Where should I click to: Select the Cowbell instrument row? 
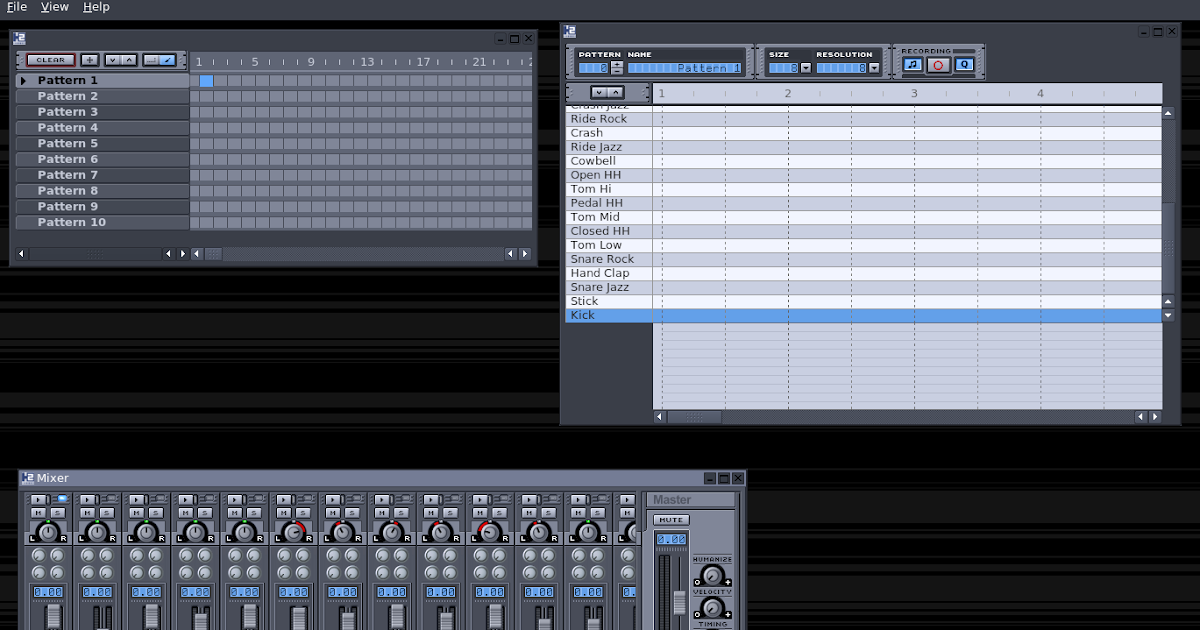(x=594, y=160)
